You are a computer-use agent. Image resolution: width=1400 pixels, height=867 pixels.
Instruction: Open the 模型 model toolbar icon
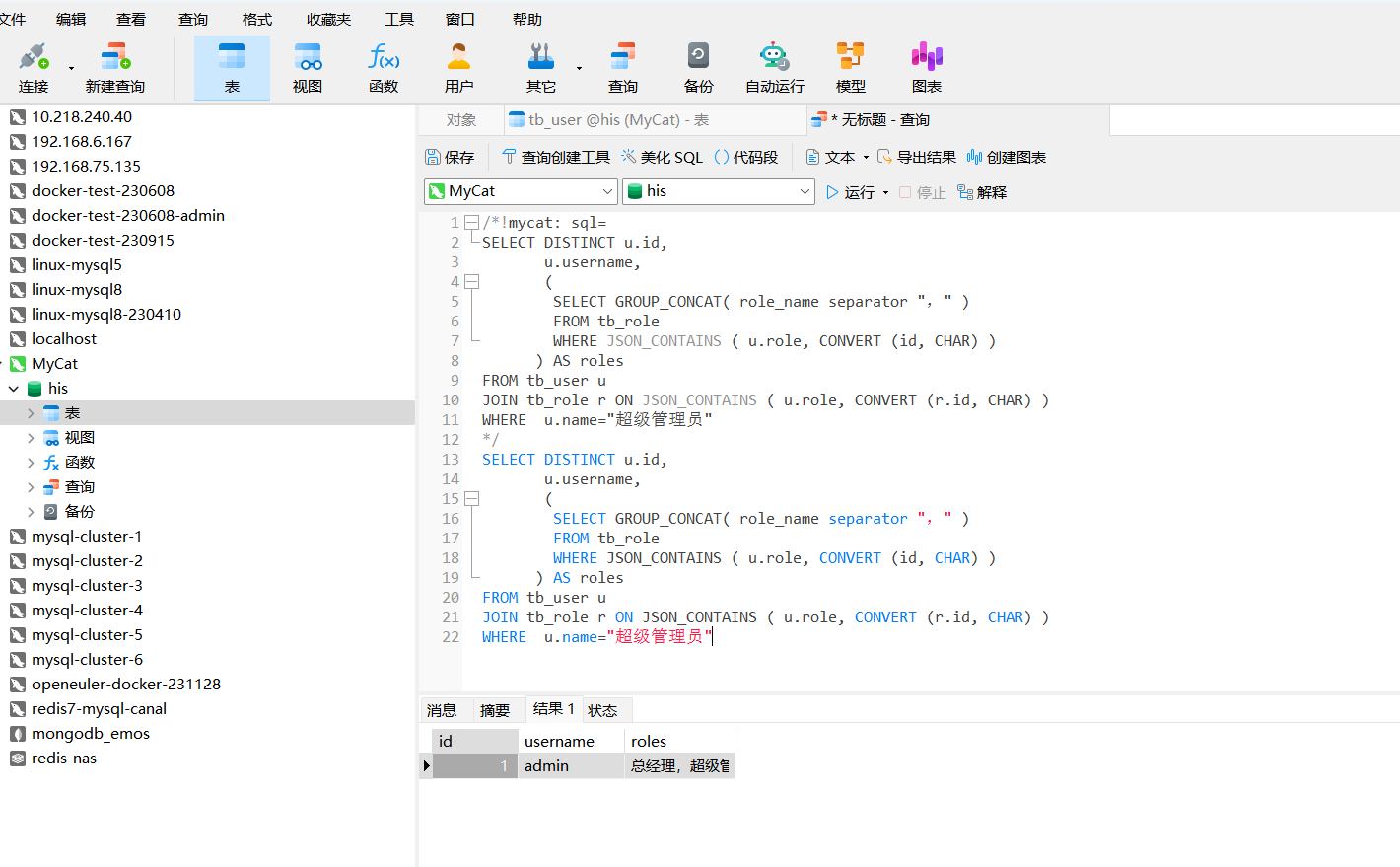tap(851, 68)
